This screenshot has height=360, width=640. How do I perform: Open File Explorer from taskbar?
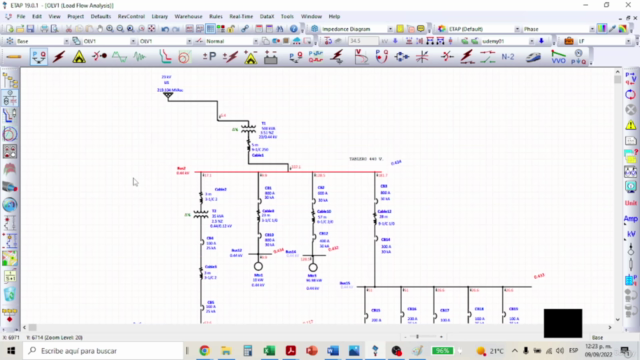(x=226, y=351)
